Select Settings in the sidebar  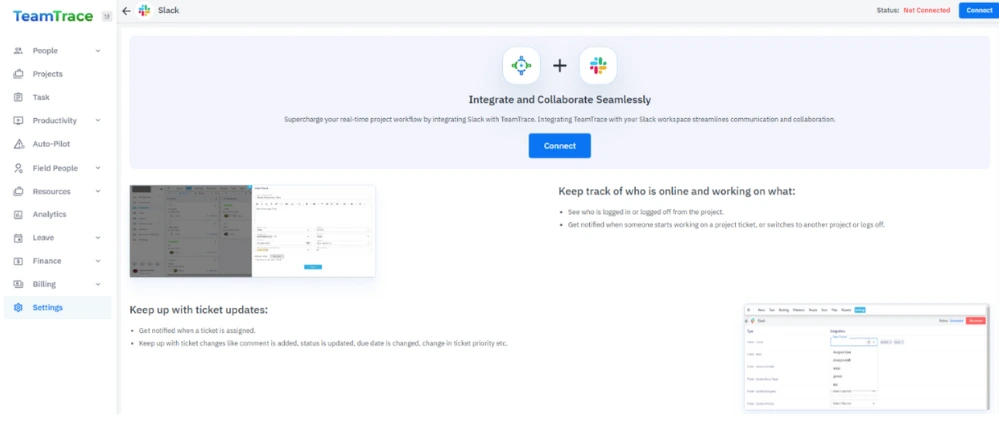[57, 308]
